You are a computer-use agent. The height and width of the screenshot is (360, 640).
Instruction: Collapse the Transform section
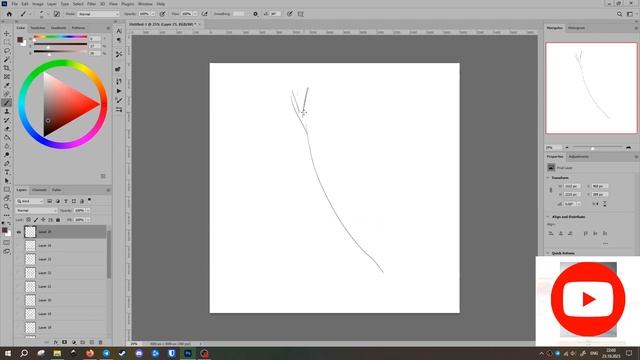point(548,178)
